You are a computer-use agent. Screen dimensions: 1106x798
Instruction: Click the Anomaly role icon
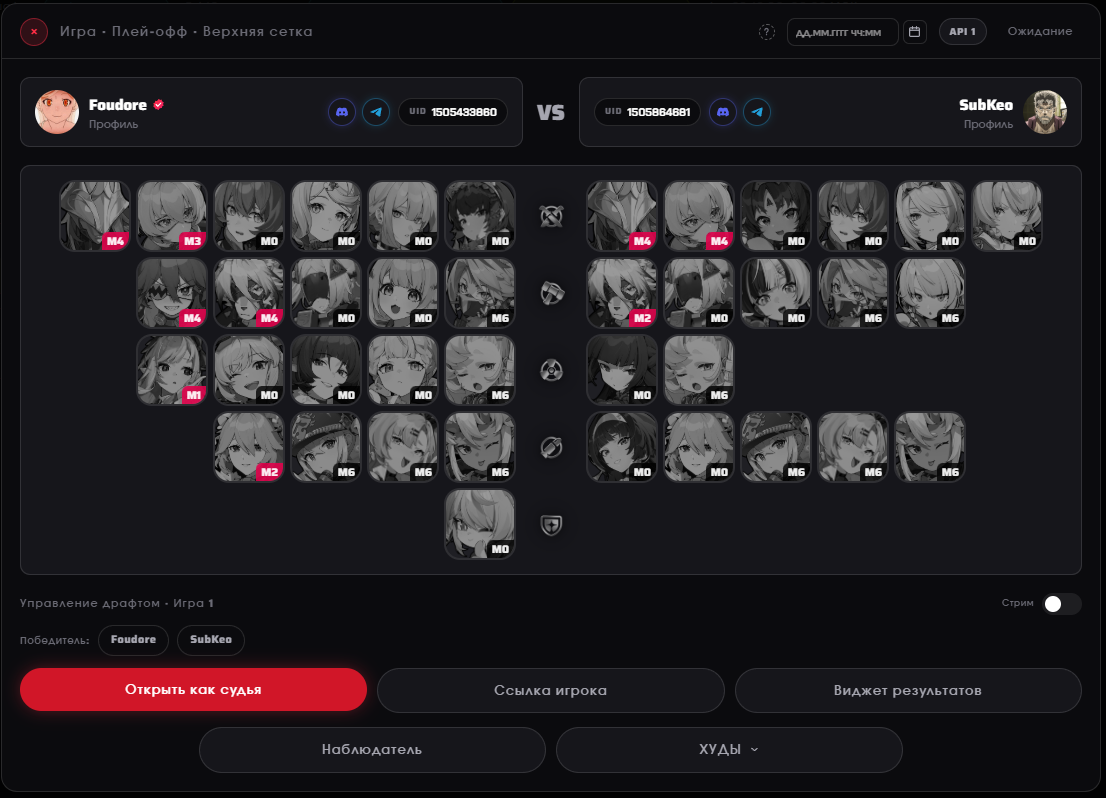click(551, 370)
